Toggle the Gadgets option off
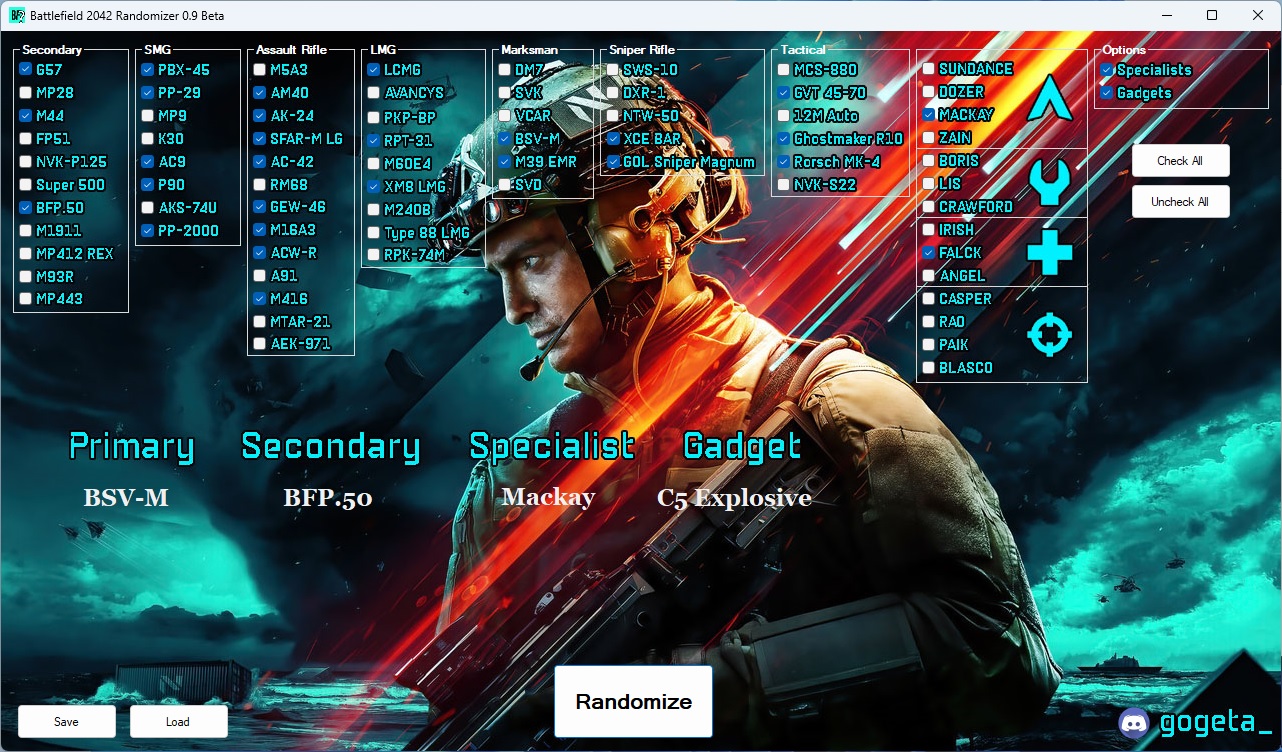 coord(1106,90)
